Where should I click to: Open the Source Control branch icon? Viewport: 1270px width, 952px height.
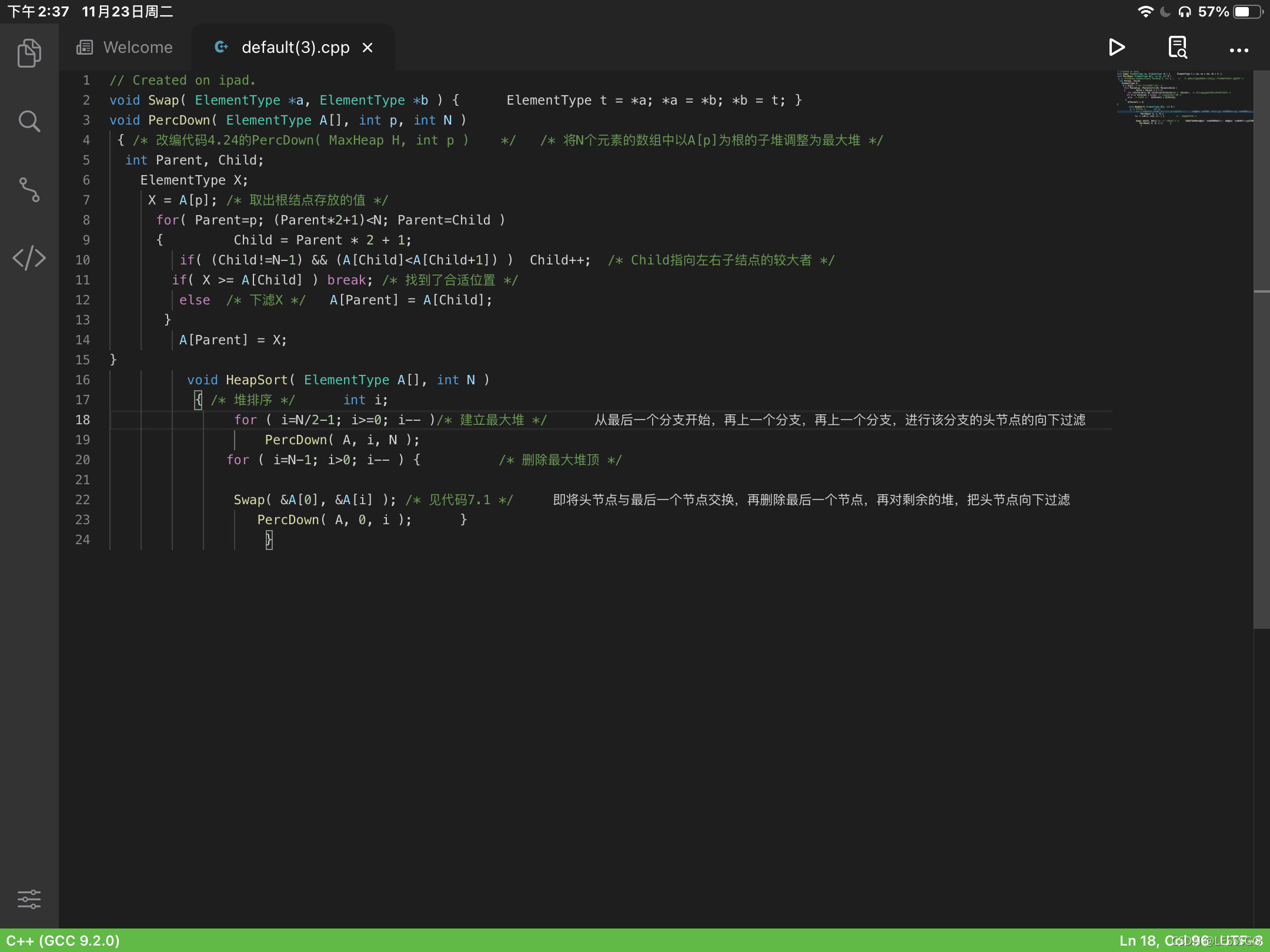(x=29, y=190)
